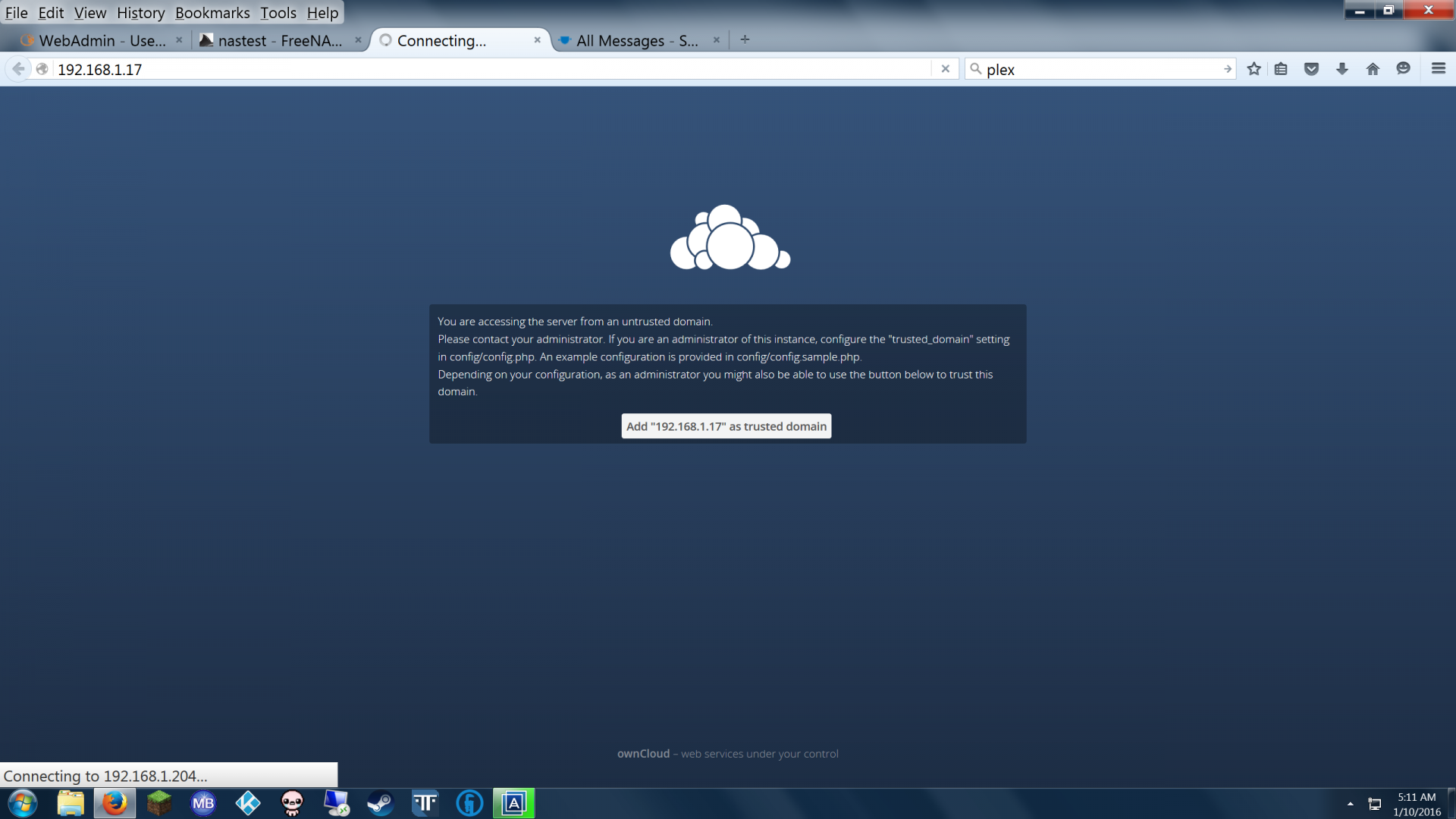Open the green A taskbar application
The image size is (1456, 819).
click(x=514, y=803)
